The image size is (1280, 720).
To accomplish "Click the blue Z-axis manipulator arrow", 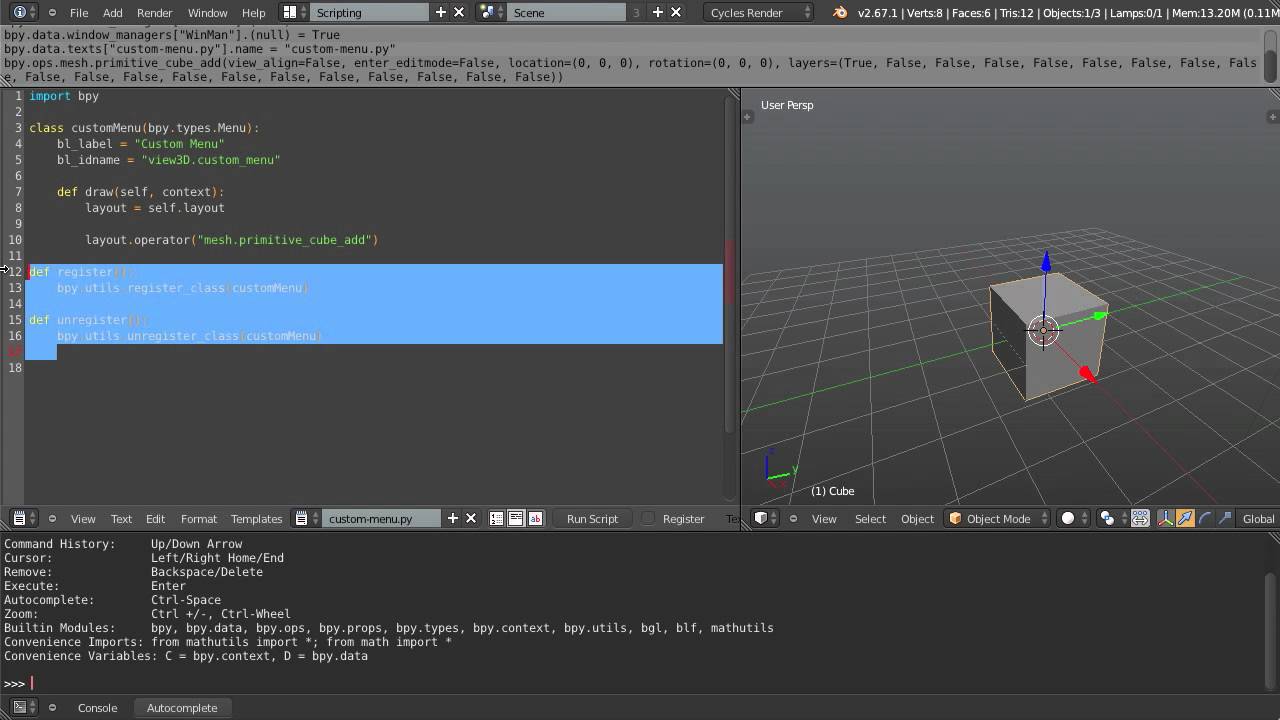I will click(x=1045, y=262).
